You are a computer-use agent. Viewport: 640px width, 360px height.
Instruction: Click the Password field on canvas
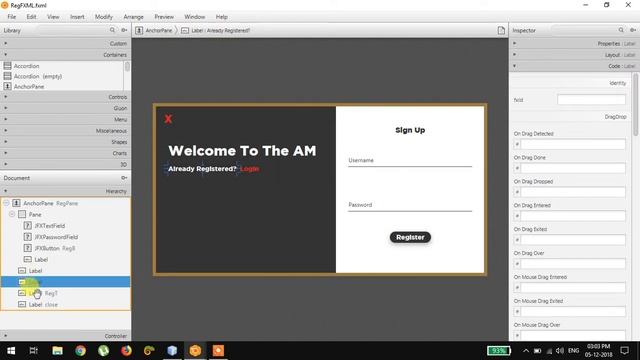point(410,205)
